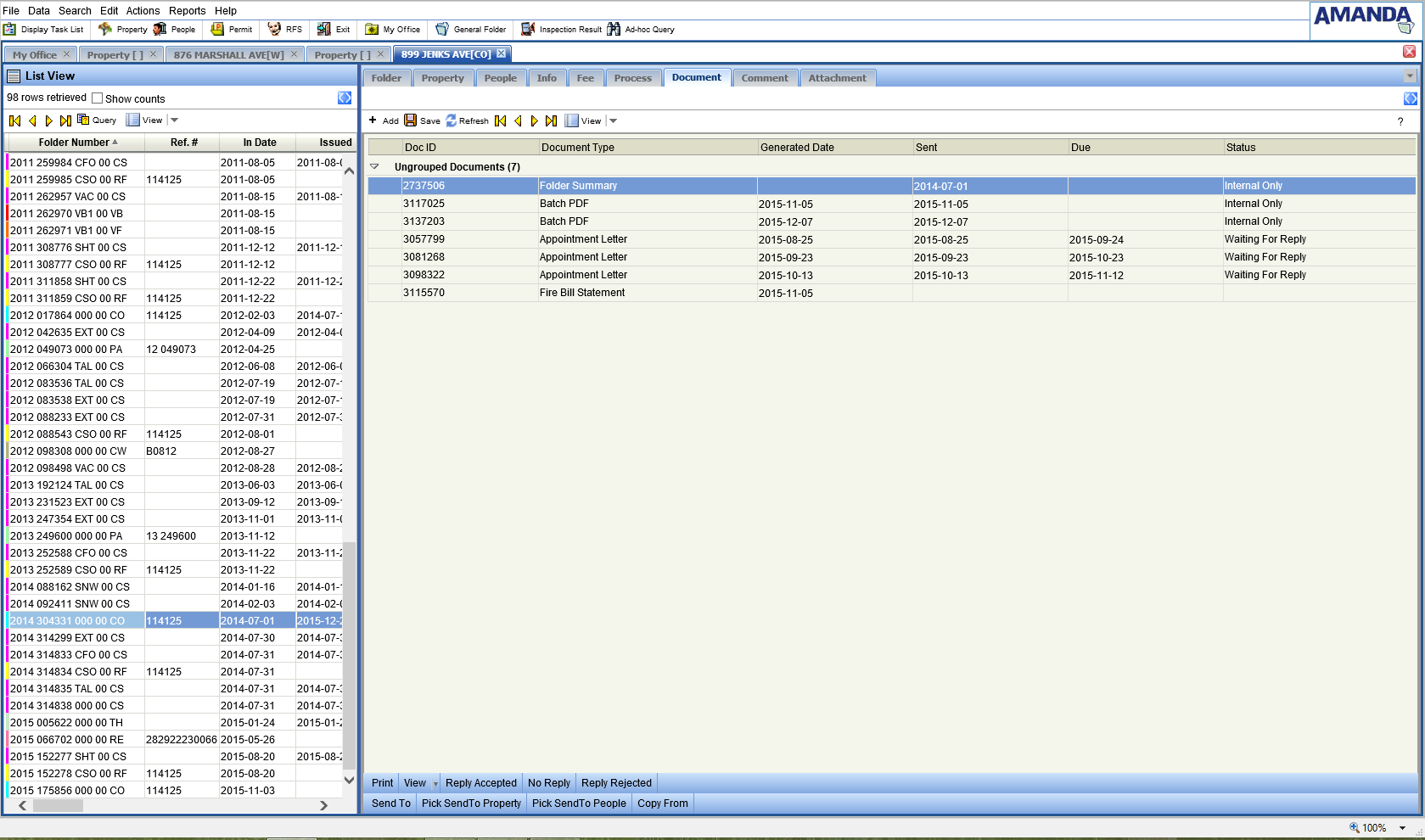The width and height of the screenshot is (1425, 840).
Task: Jump to first record in List View
Action: (15, 120)
